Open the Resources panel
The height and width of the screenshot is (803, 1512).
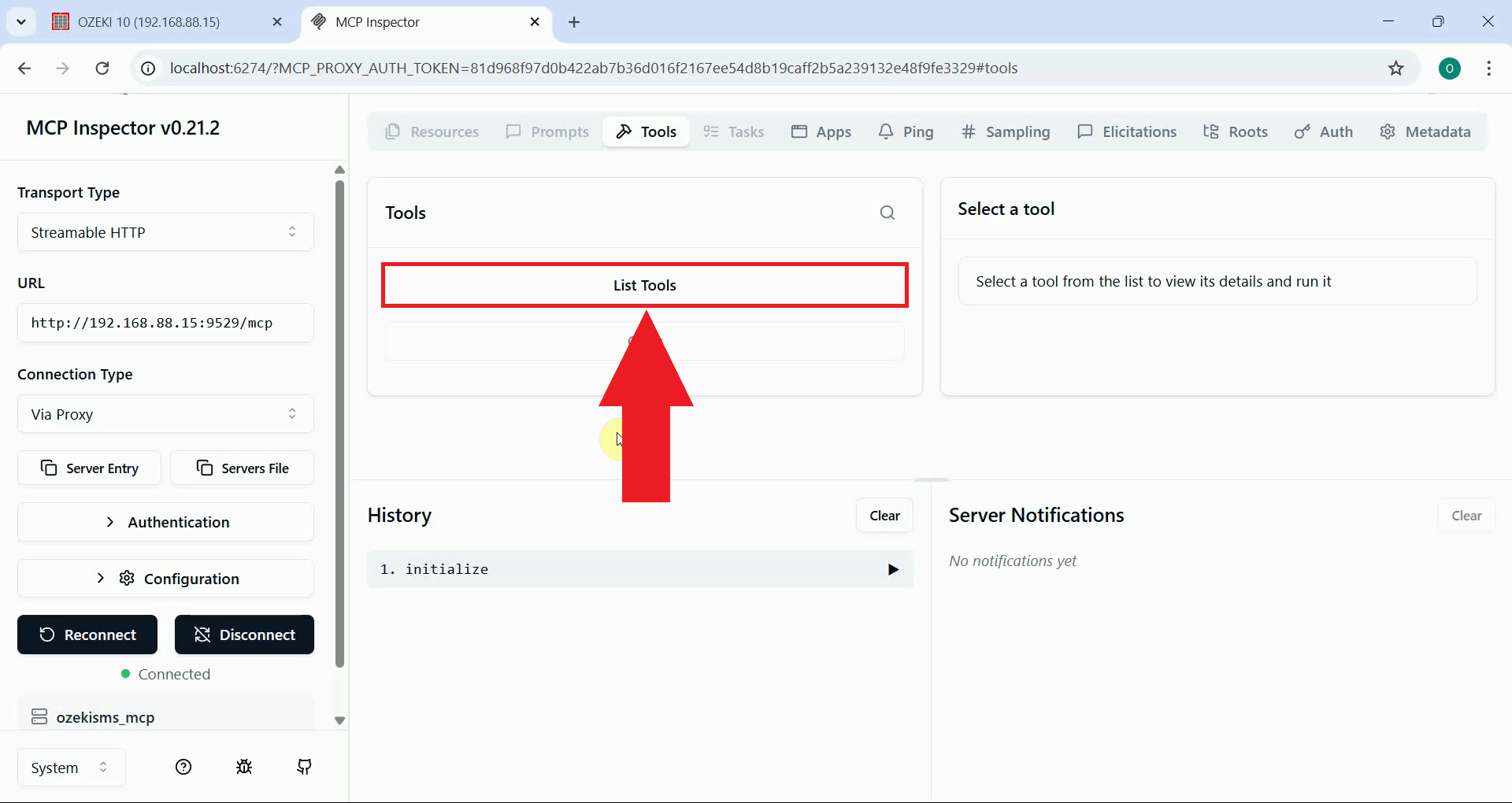point(432,131)
